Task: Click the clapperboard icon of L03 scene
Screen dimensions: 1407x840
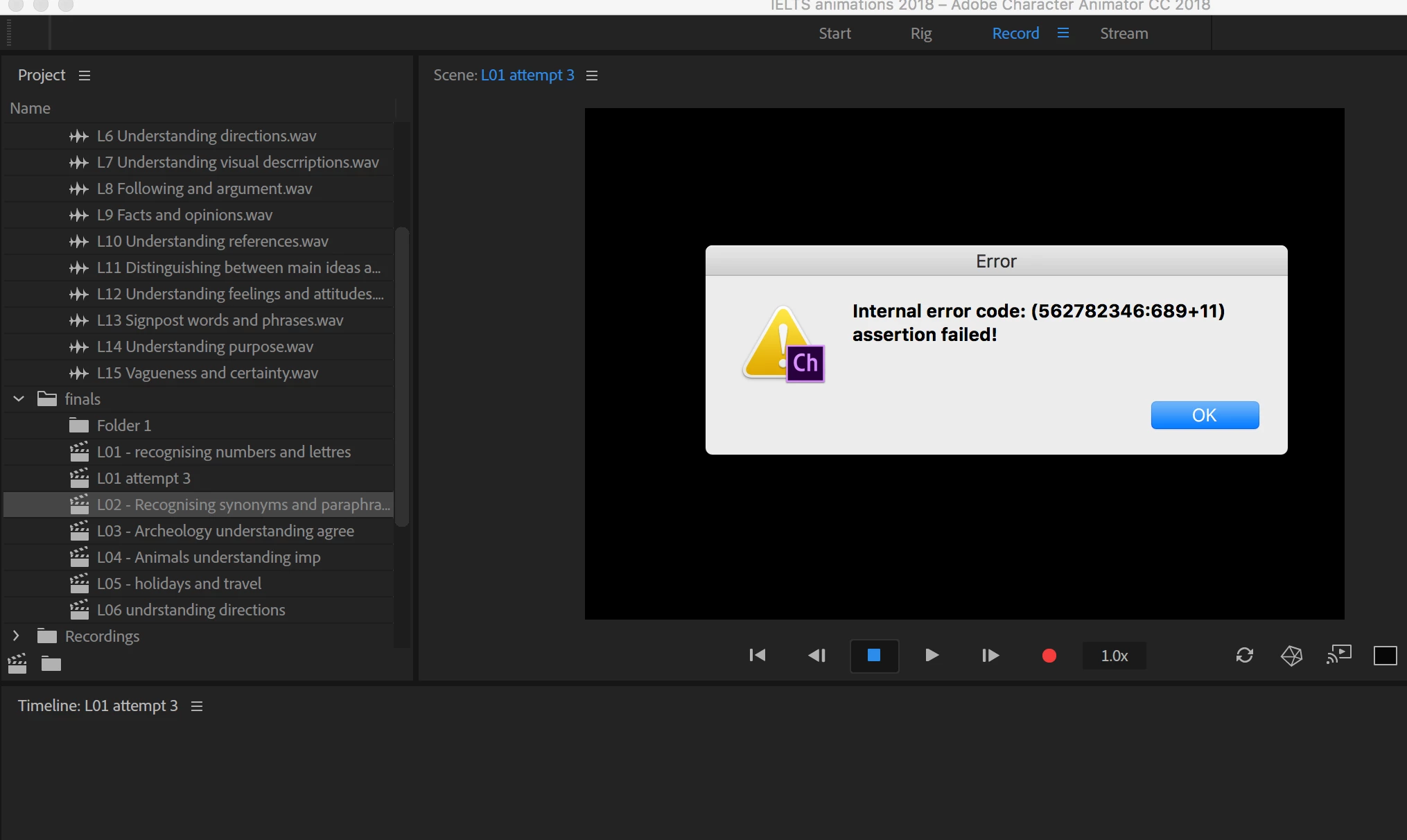Action: point(80,531)
